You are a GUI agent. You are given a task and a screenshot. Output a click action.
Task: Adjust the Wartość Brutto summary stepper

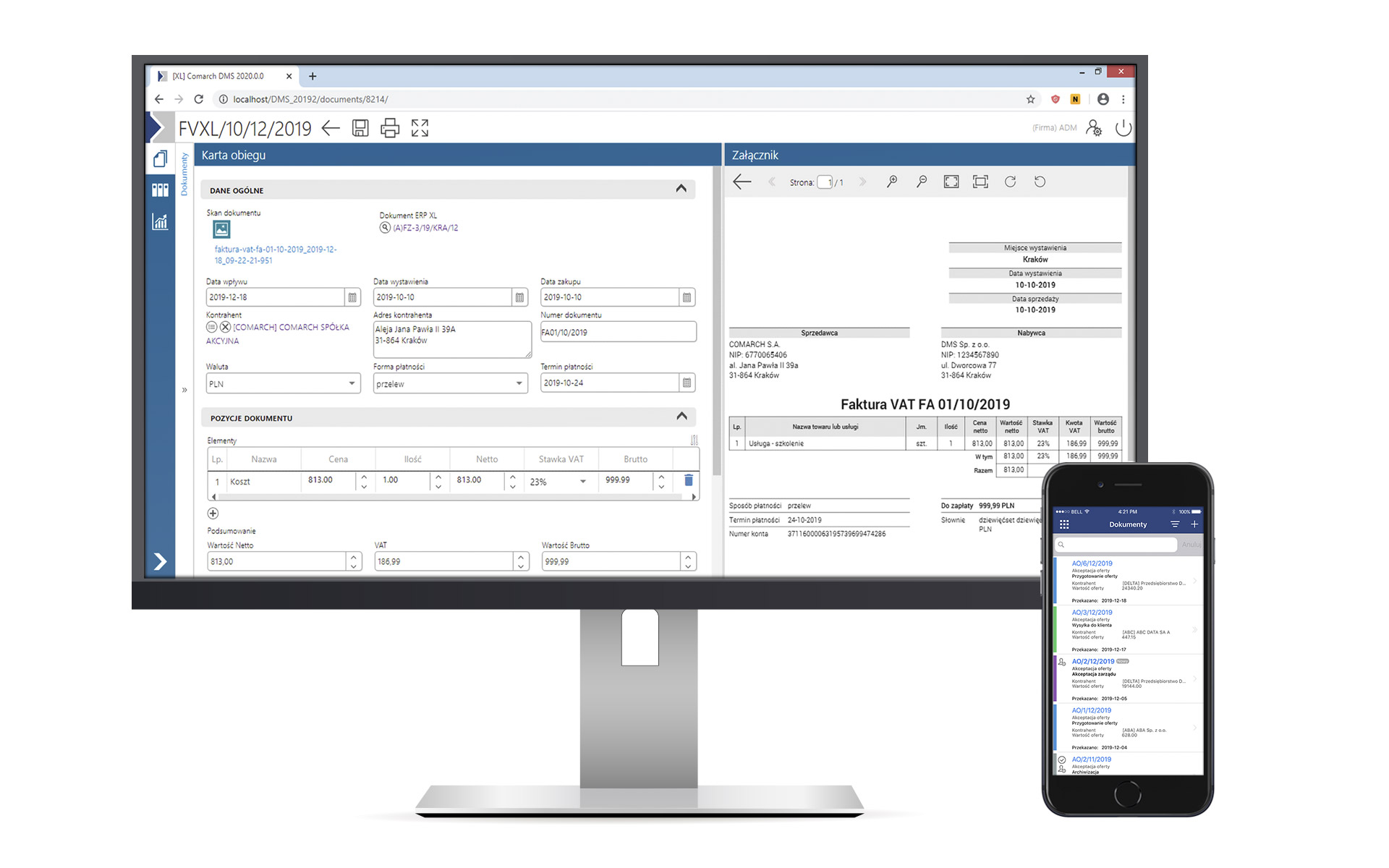tap(688, 561)
